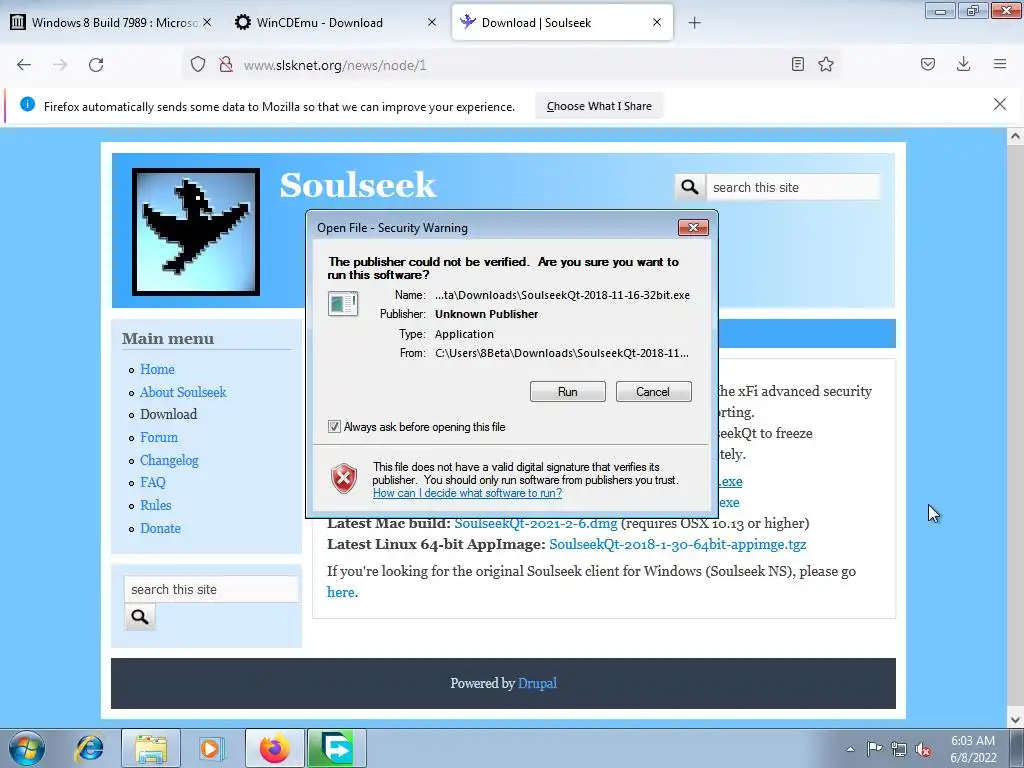
Task: Open Windows Media Player from taskbar
Action: click(x=210, y=748)
